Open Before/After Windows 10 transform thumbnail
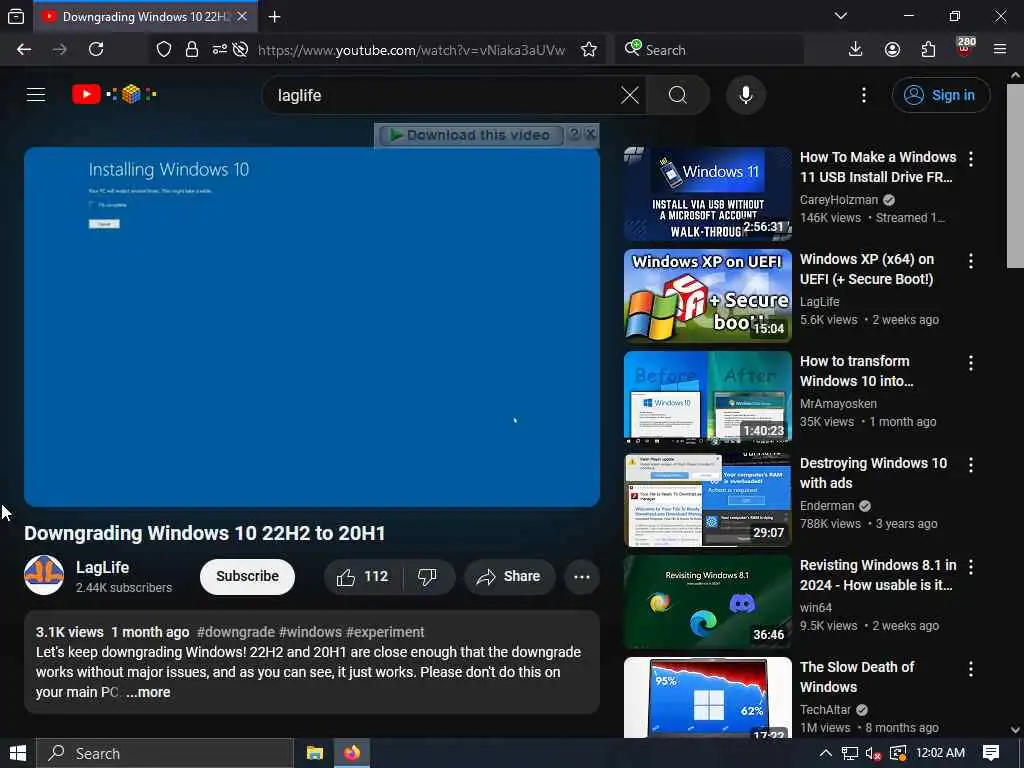 pyautogui.click(x=707, y=398)
